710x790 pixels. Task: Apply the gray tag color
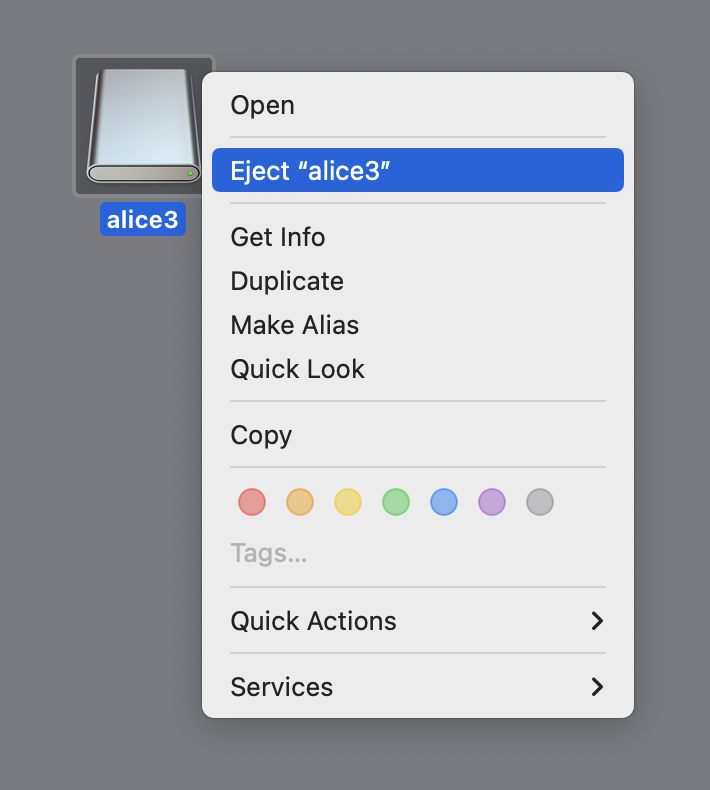(x=540, y=502)
